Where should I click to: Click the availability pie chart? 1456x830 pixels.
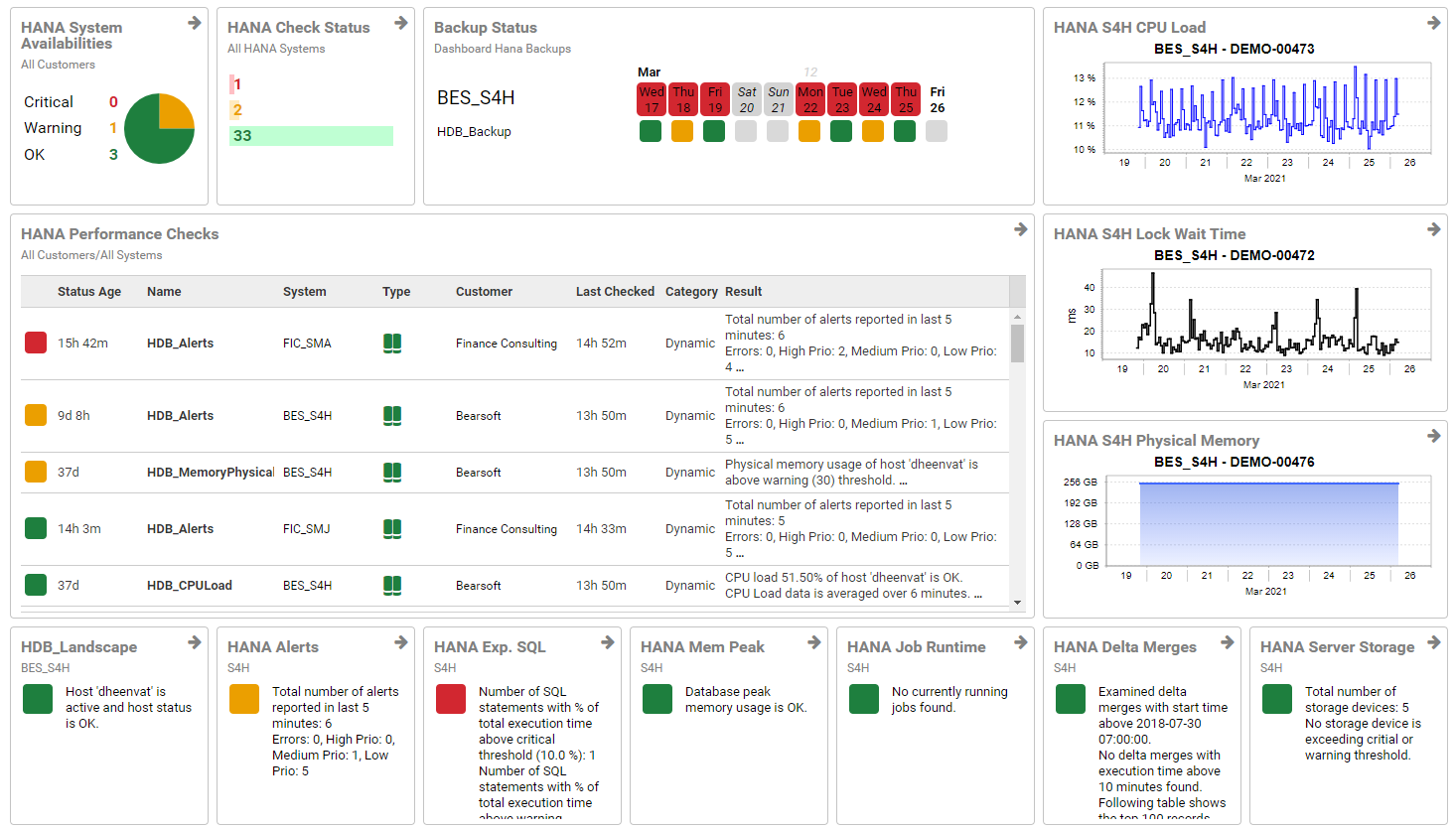coord(160,127)
